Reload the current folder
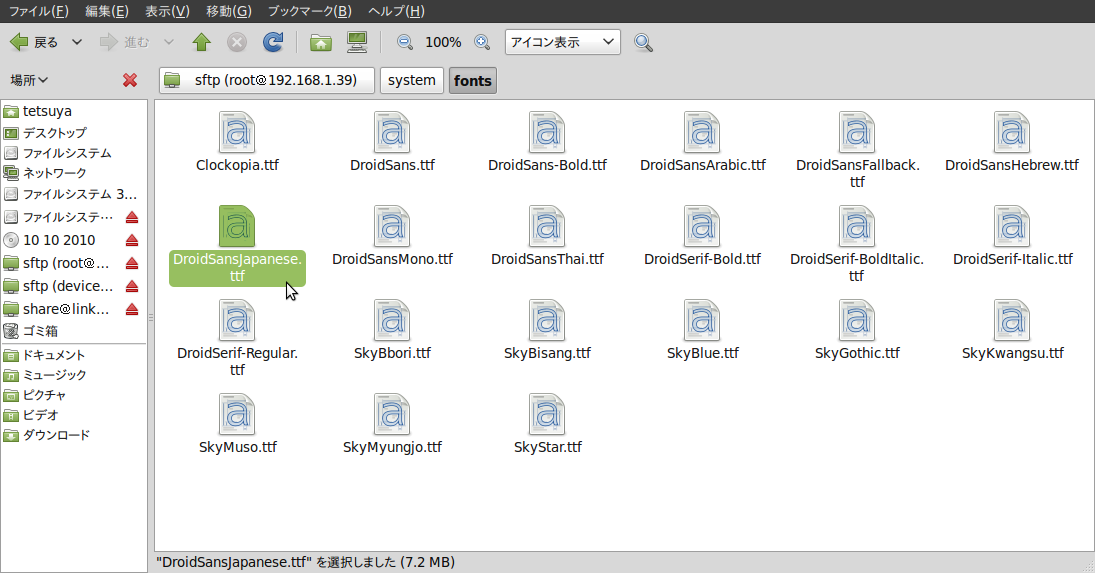The width and height of the screenshot is (1095, 573). click(x=273, y=43)
